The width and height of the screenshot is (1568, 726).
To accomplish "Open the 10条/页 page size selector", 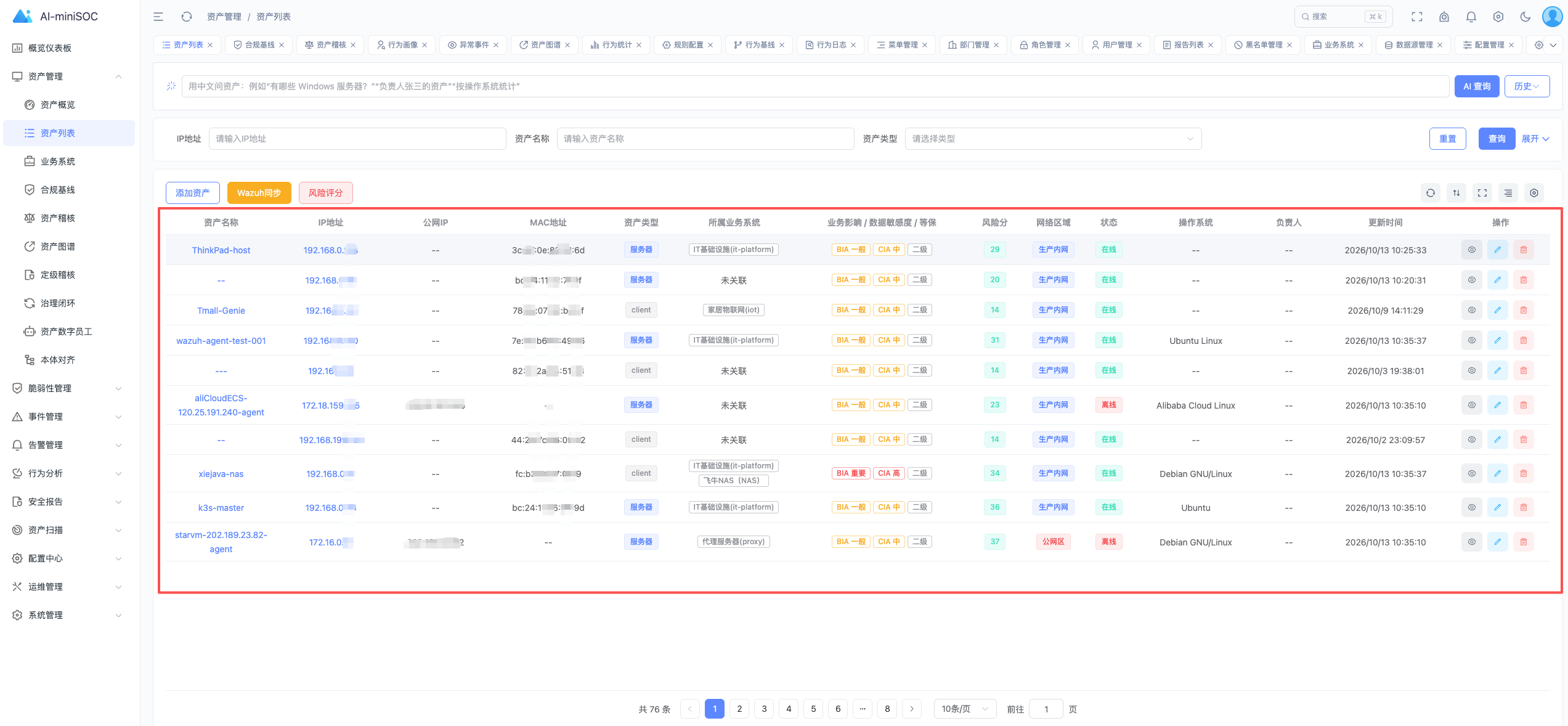I will [x=965, y=709].
